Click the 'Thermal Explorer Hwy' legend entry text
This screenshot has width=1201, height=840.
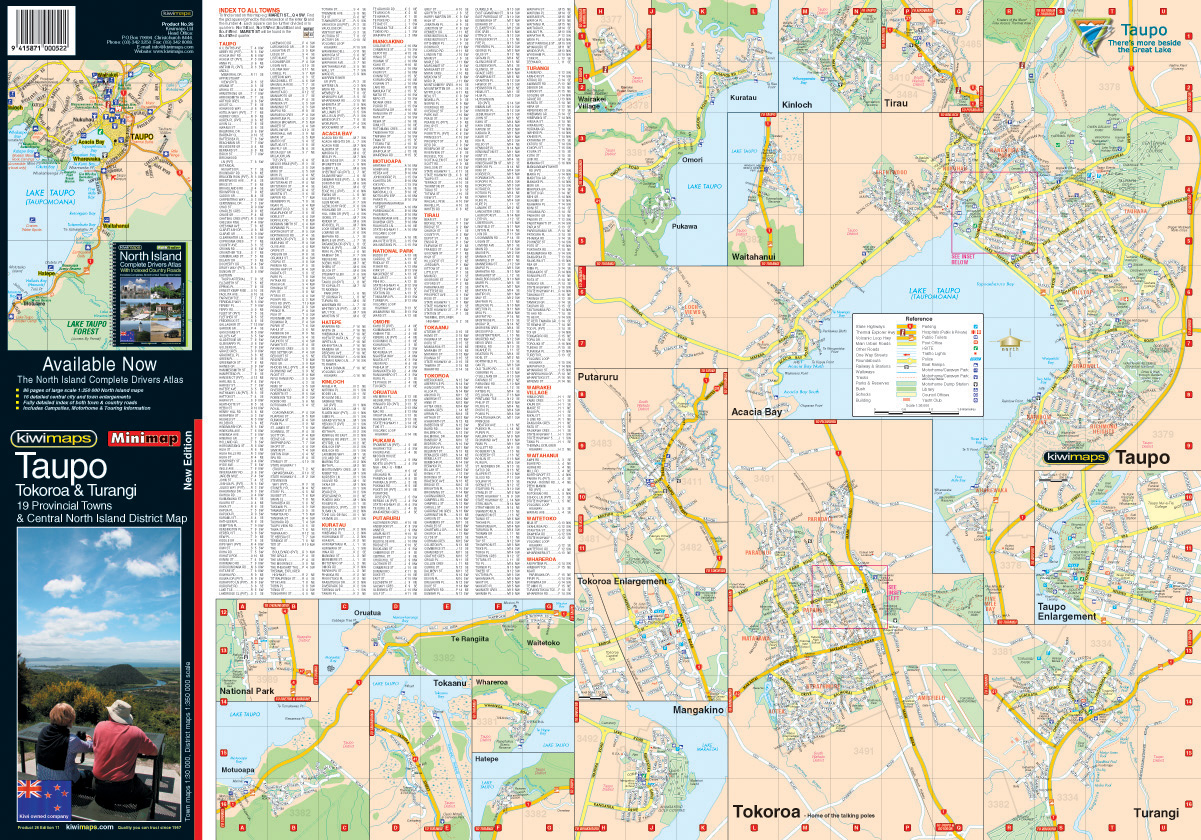click(x=875, y=332)
